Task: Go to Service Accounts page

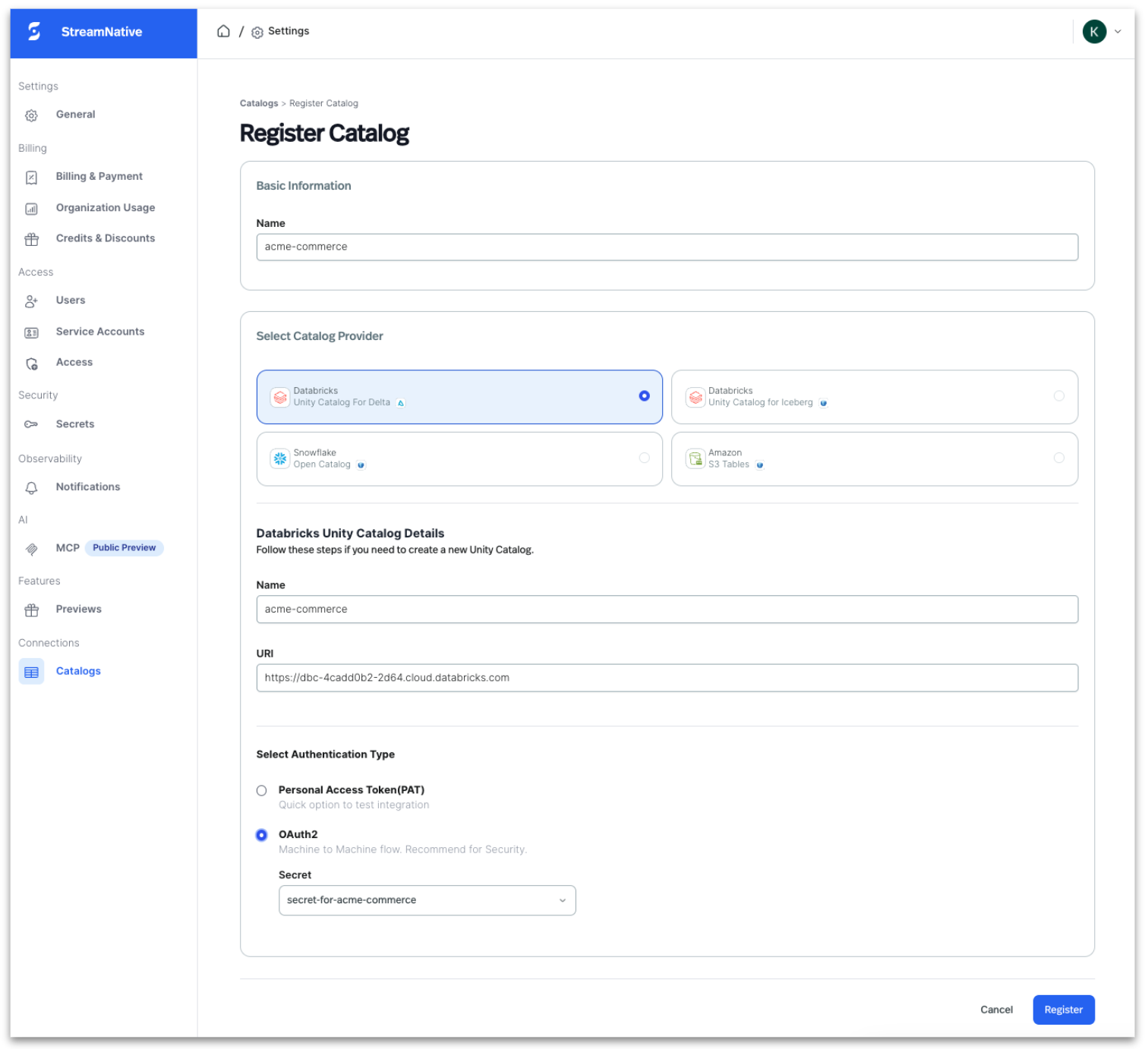Action: (x=99, y=332)
